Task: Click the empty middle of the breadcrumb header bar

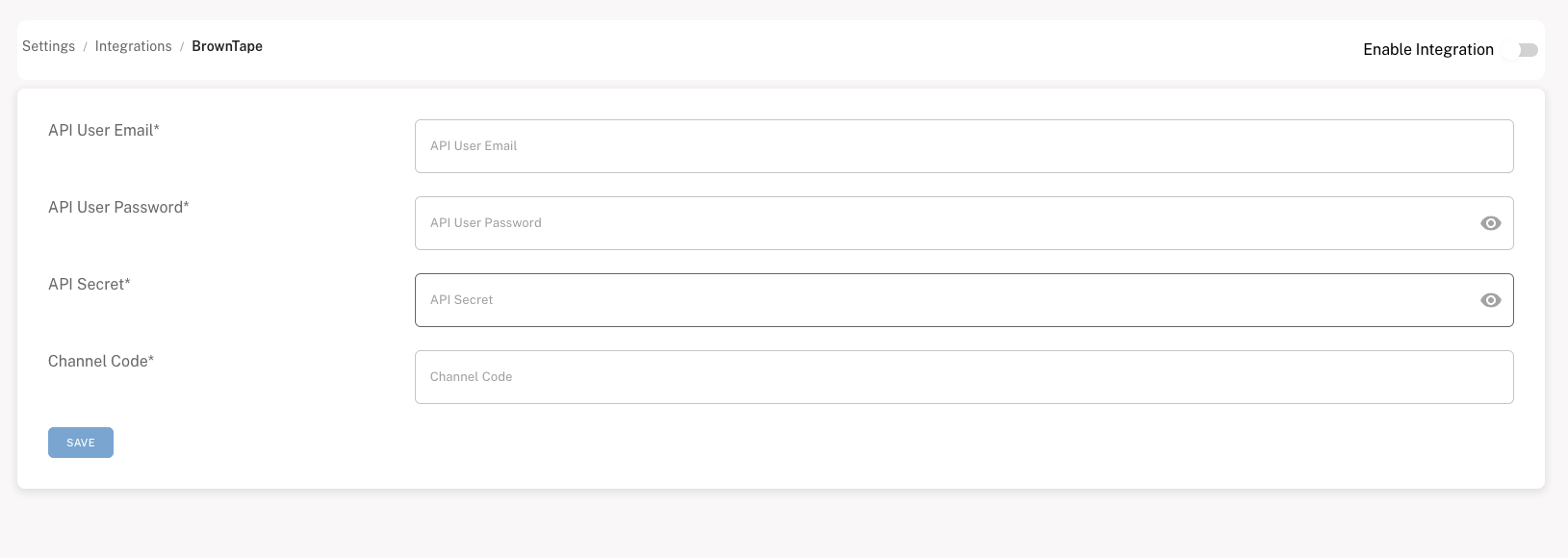Action: coord(770,50)
